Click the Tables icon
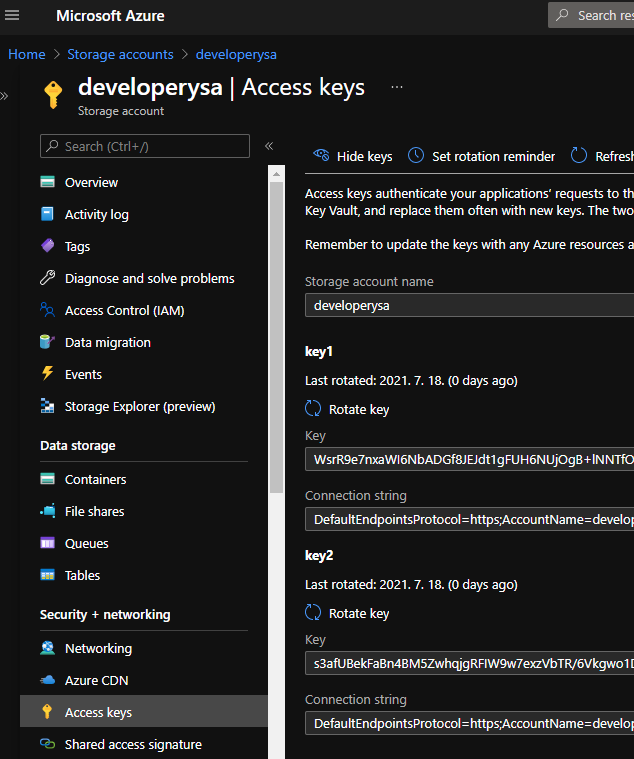 47,575
